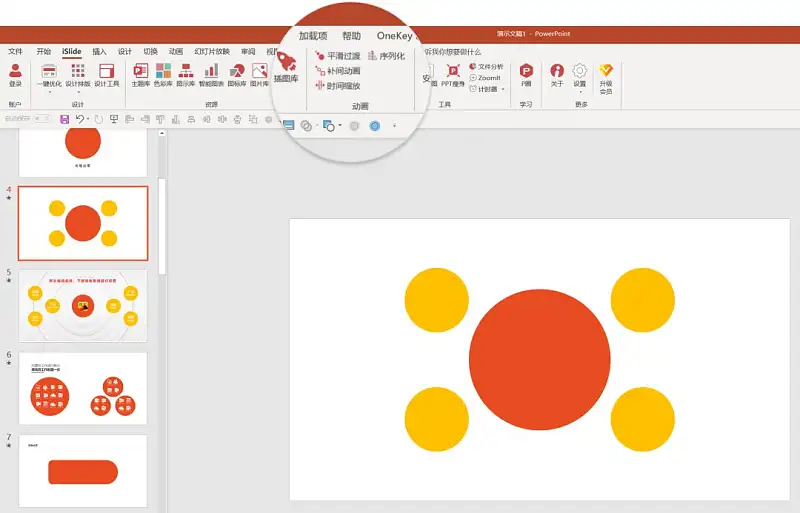The width and height of the screenshot is (800, 513).
Task: Select slide 6 thumbnail in the panel
Action: point(83,388)
